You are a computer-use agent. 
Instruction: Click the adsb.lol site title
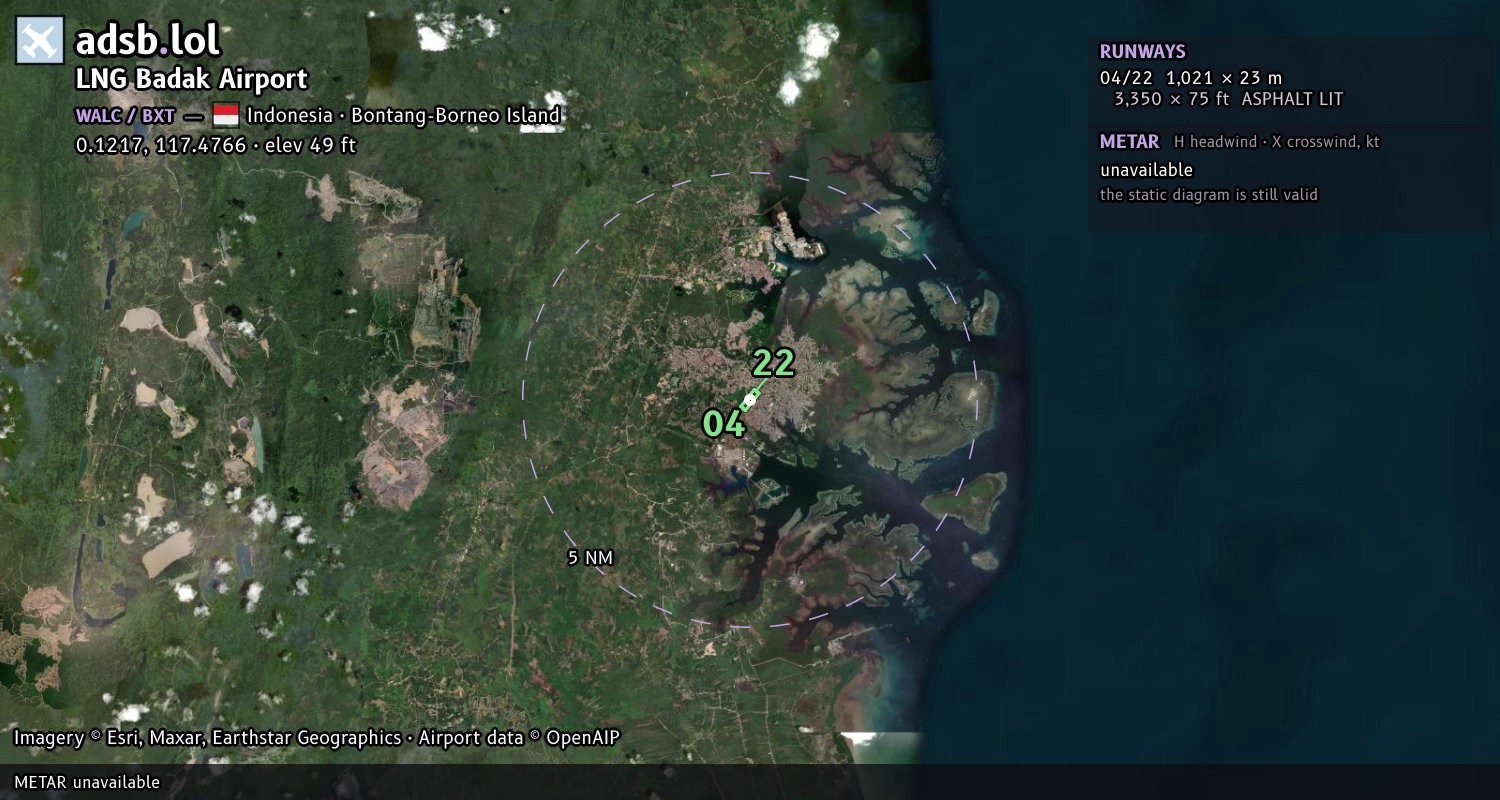point(148,40)
